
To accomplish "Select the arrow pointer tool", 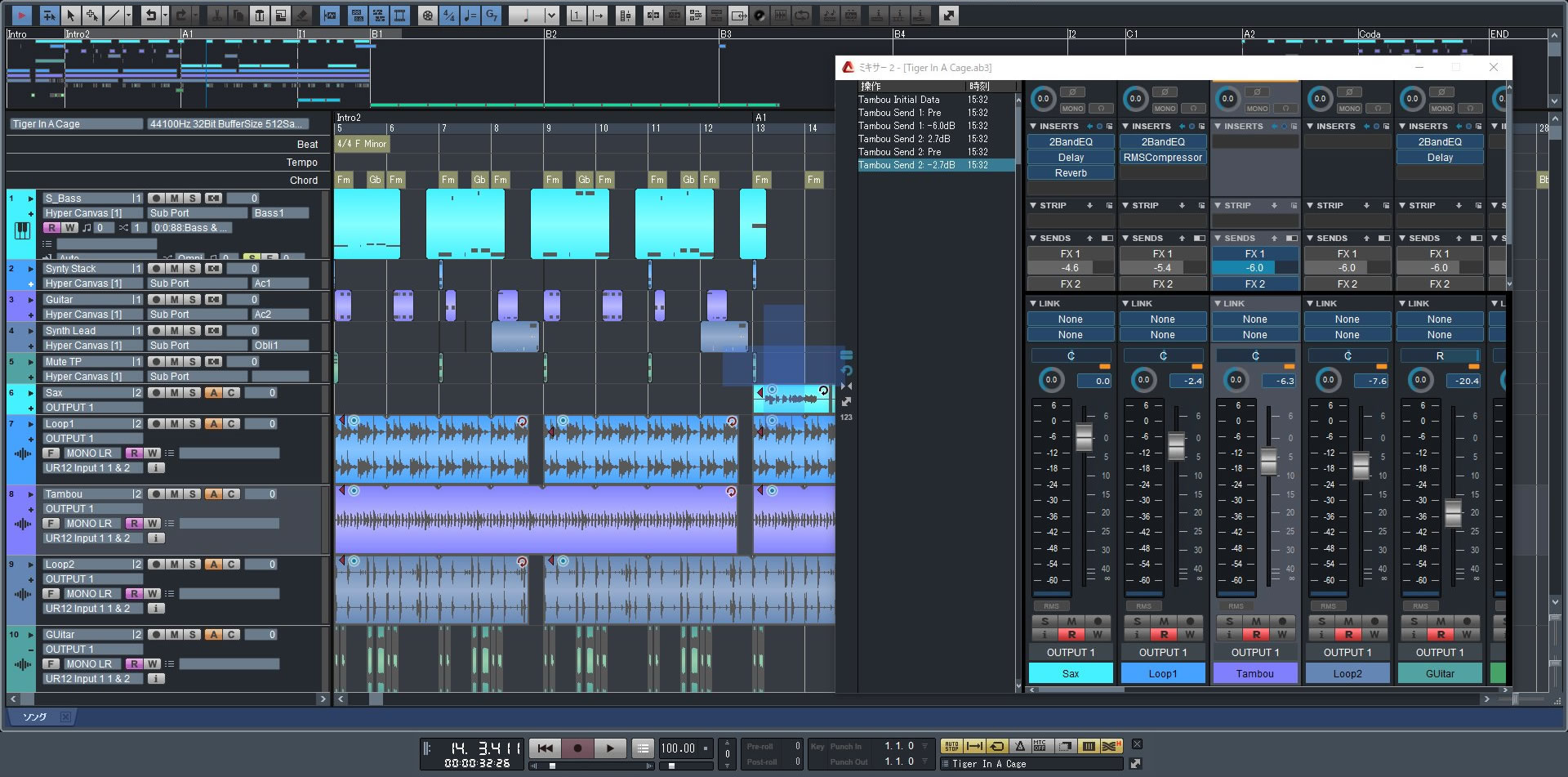I will point(70,15).
